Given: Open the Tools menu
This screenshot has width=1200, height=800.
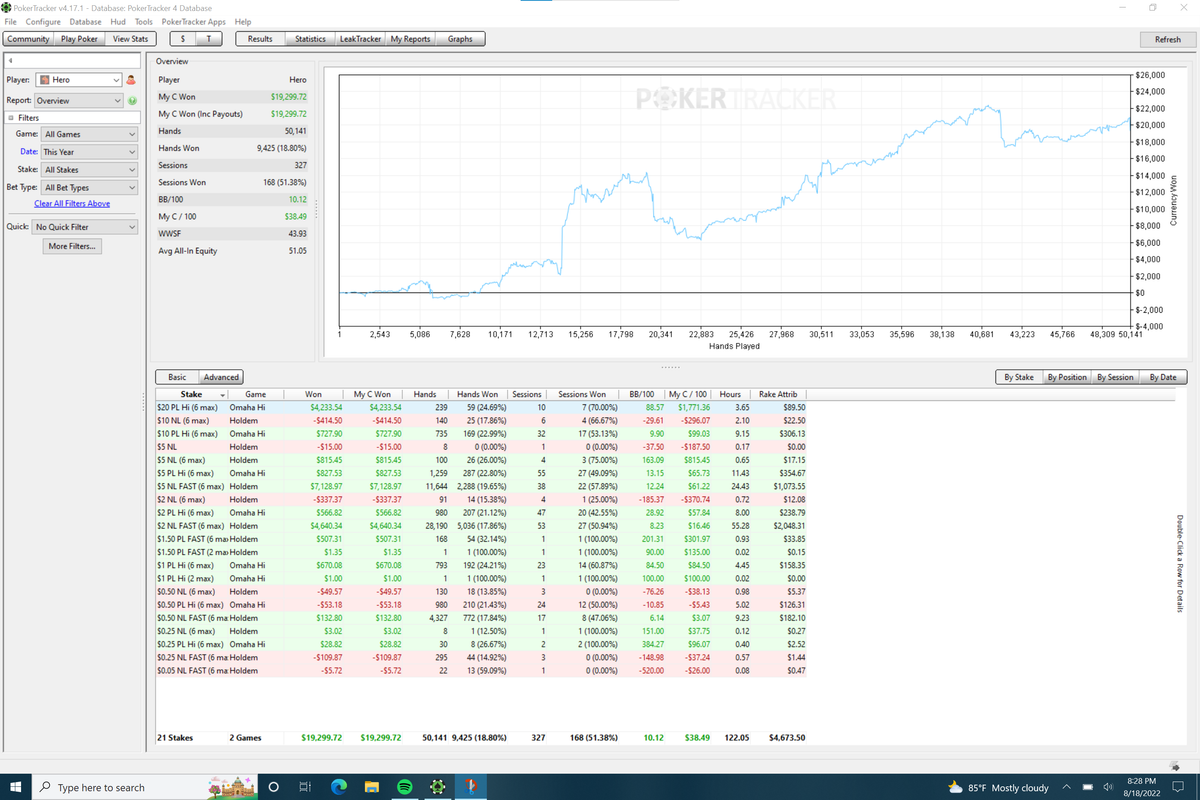Looking at the screenshot, I should coord(144,21).
